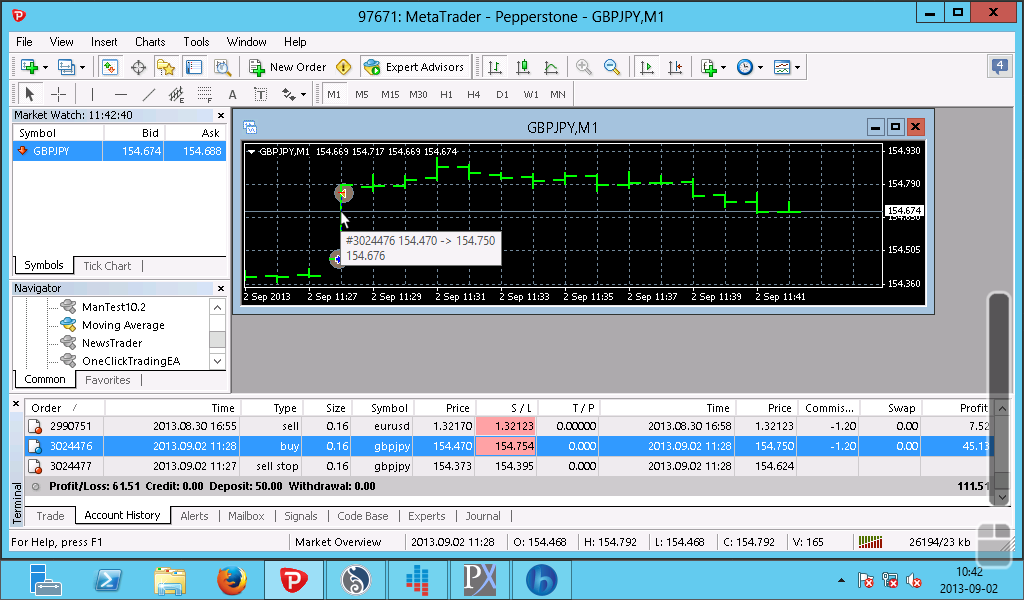Open the Arrows objects dropdown
Viewport: 1024px width, 600px height.
tap(304, 95)
